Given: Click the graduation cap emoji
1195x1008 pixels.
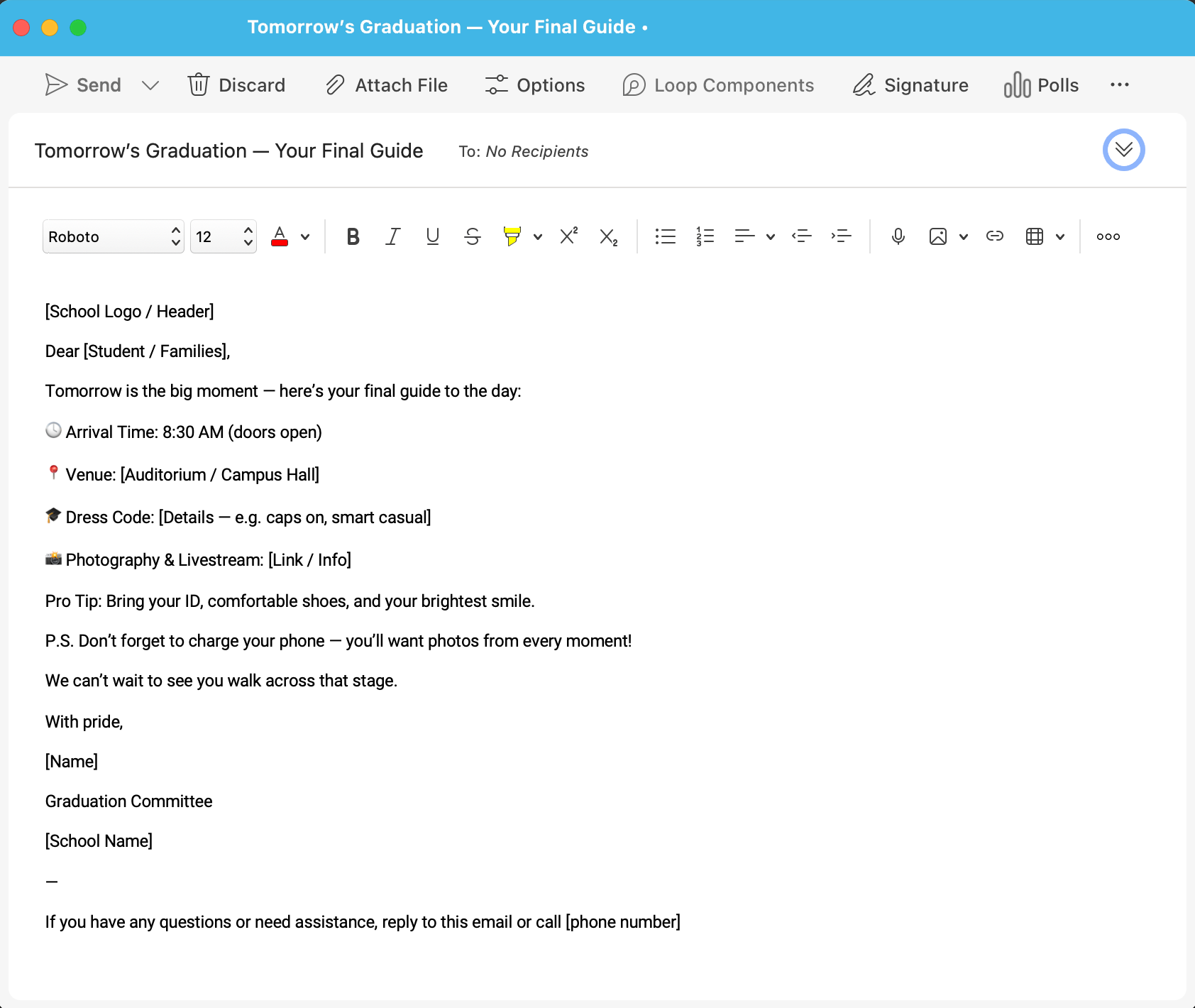Looking at the screenshot, I should pyautogui.click(x=53, y=515).
